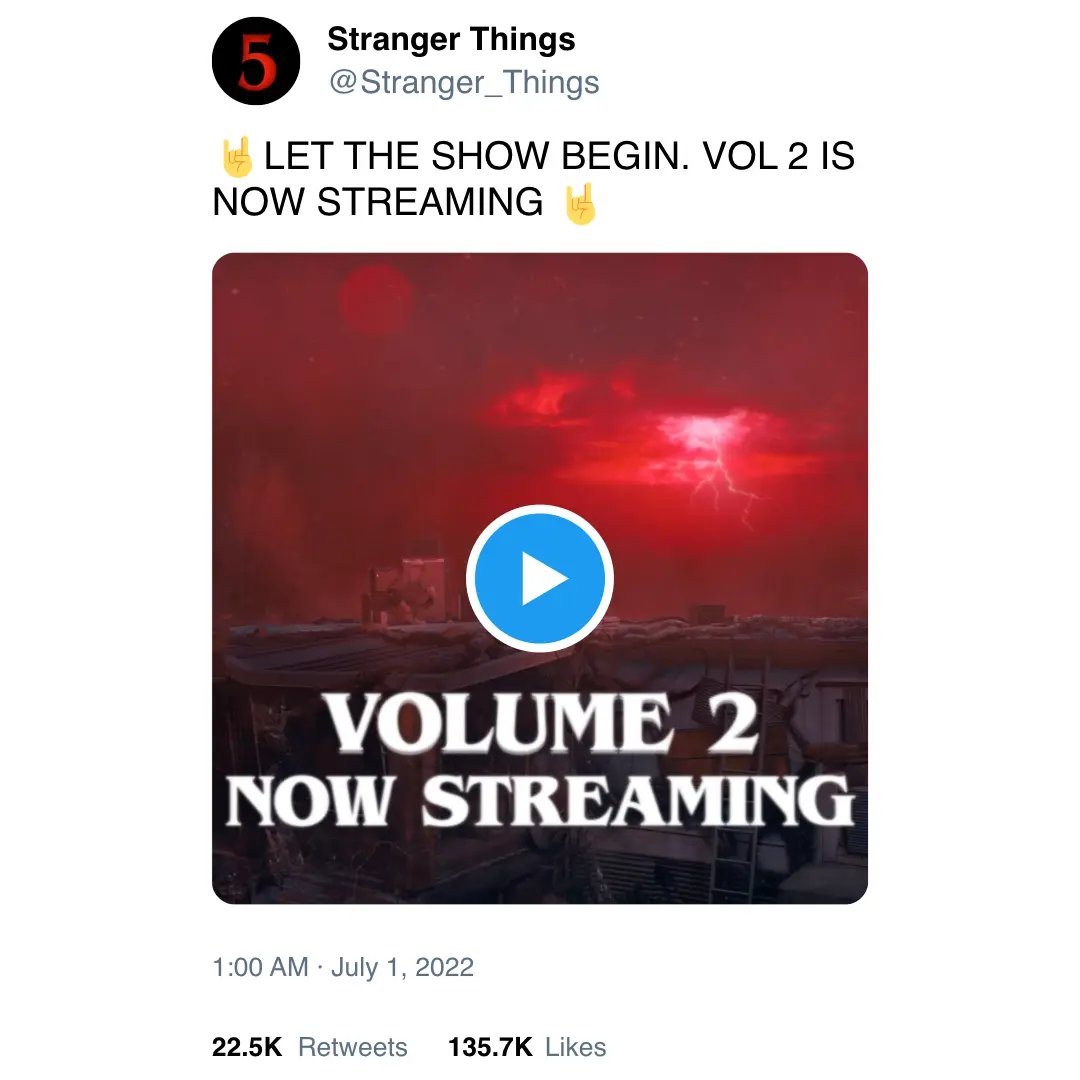Play the Volume 2 video
The height and width of the screenshot is (1080, 1080).
(539, 578)
